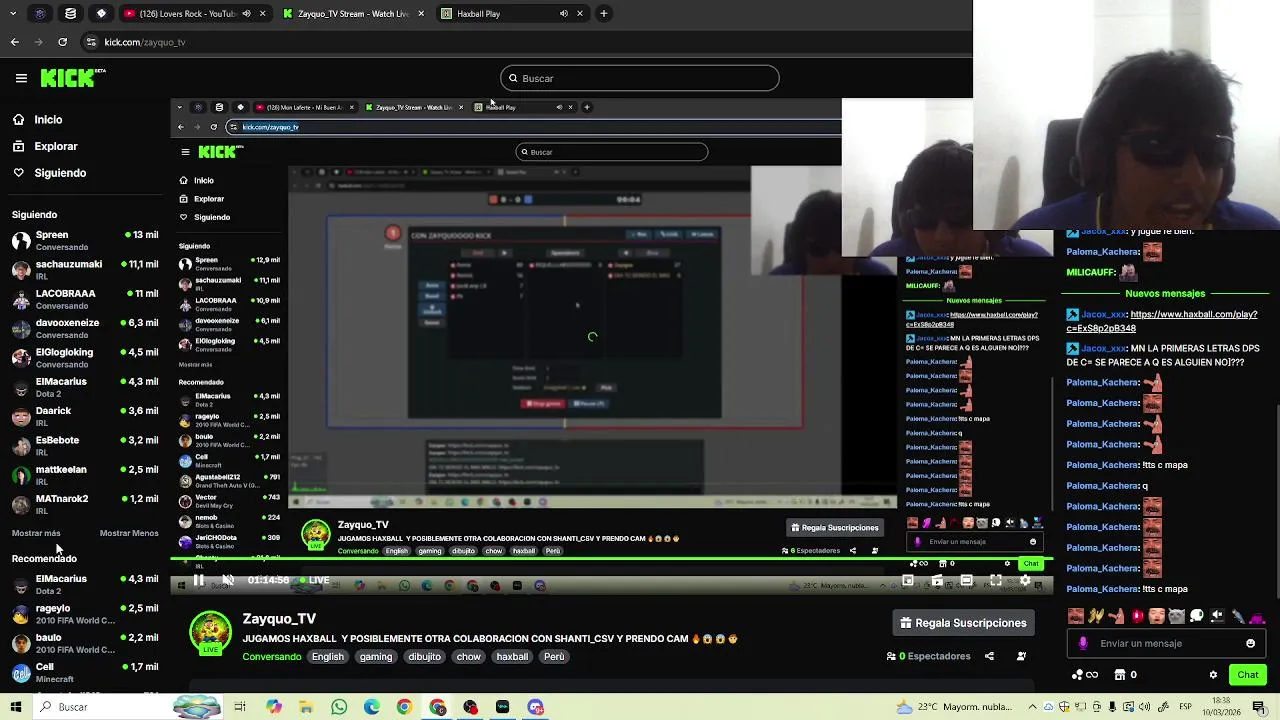The image size is (1280, 720).
Task: Open ElGlogloking channel
Action: click(x=85, y=357)
